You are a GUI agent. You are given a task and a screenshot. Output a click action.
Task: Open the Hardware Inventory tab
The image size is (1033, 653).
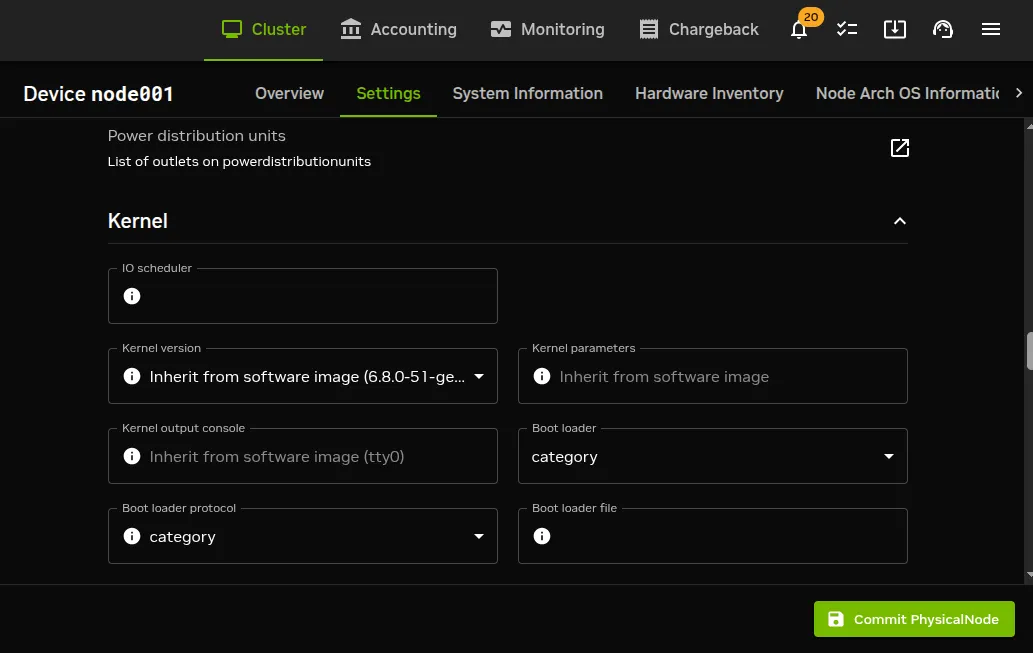[709, 94]
